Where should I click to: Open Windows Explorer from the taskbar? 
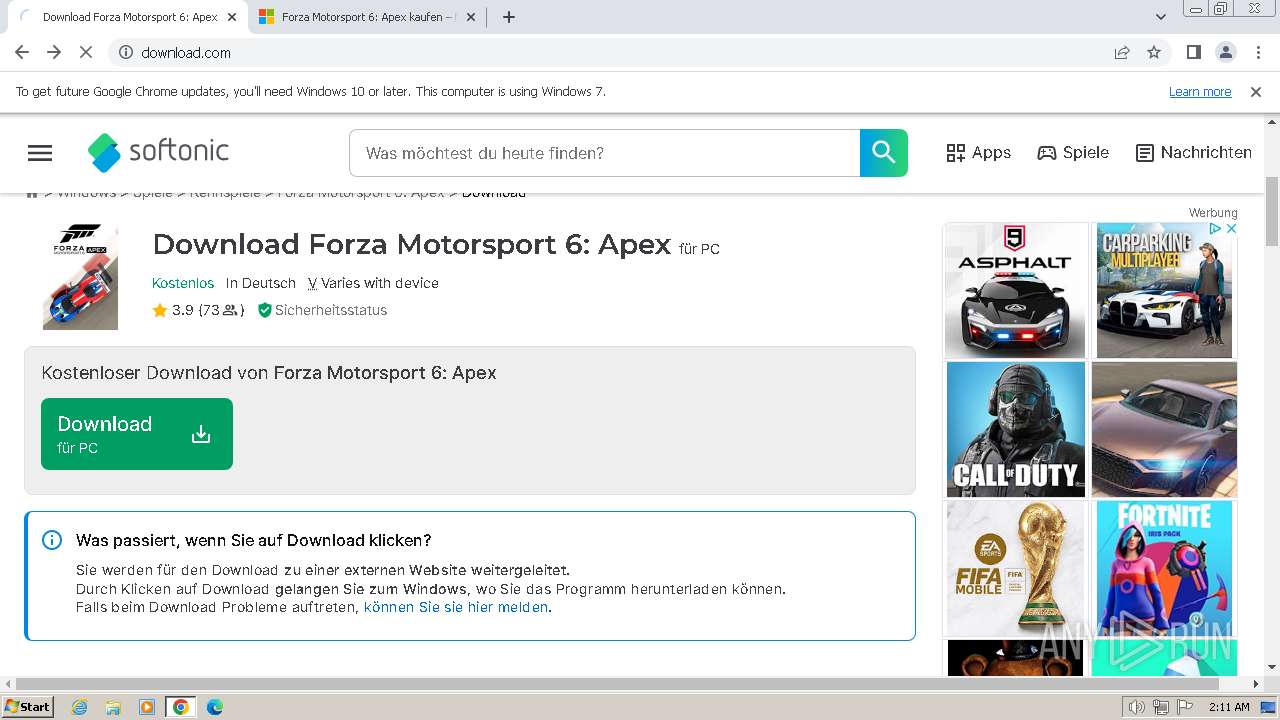pos(113,707)
